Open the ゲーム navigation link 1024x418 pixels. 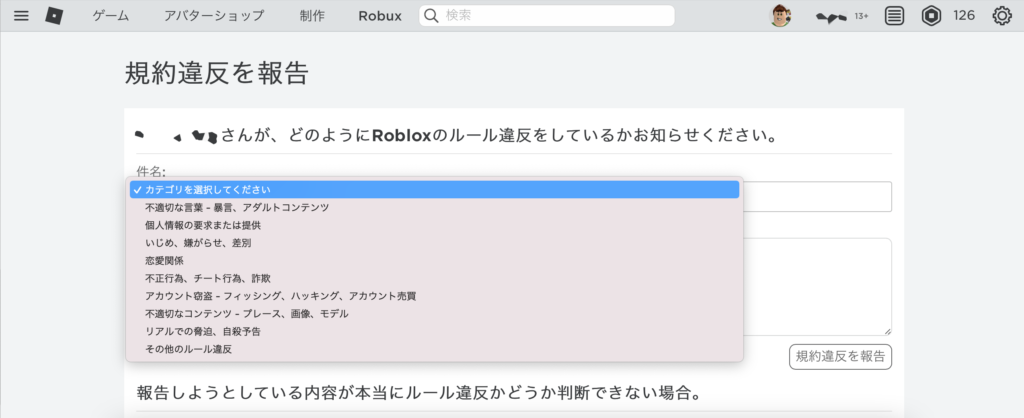pos(111,16)
